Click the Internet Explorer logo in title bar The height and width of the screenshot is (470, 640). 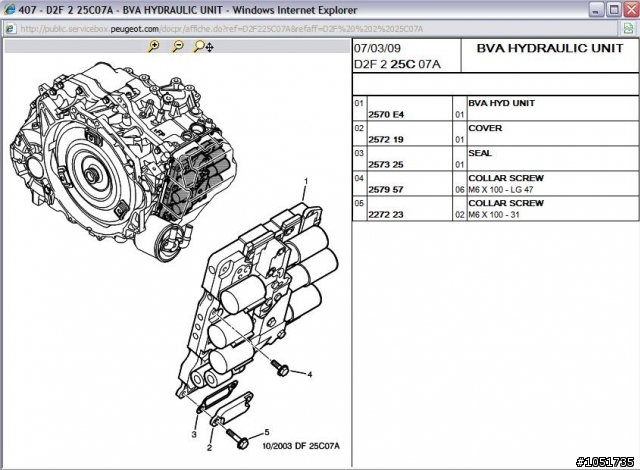[9, 10]
